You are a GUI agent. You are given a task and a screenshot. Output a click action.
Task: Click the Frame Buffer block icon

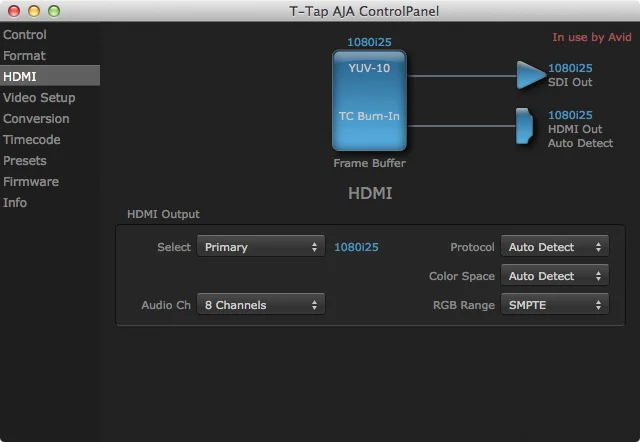tap(369, 100)
